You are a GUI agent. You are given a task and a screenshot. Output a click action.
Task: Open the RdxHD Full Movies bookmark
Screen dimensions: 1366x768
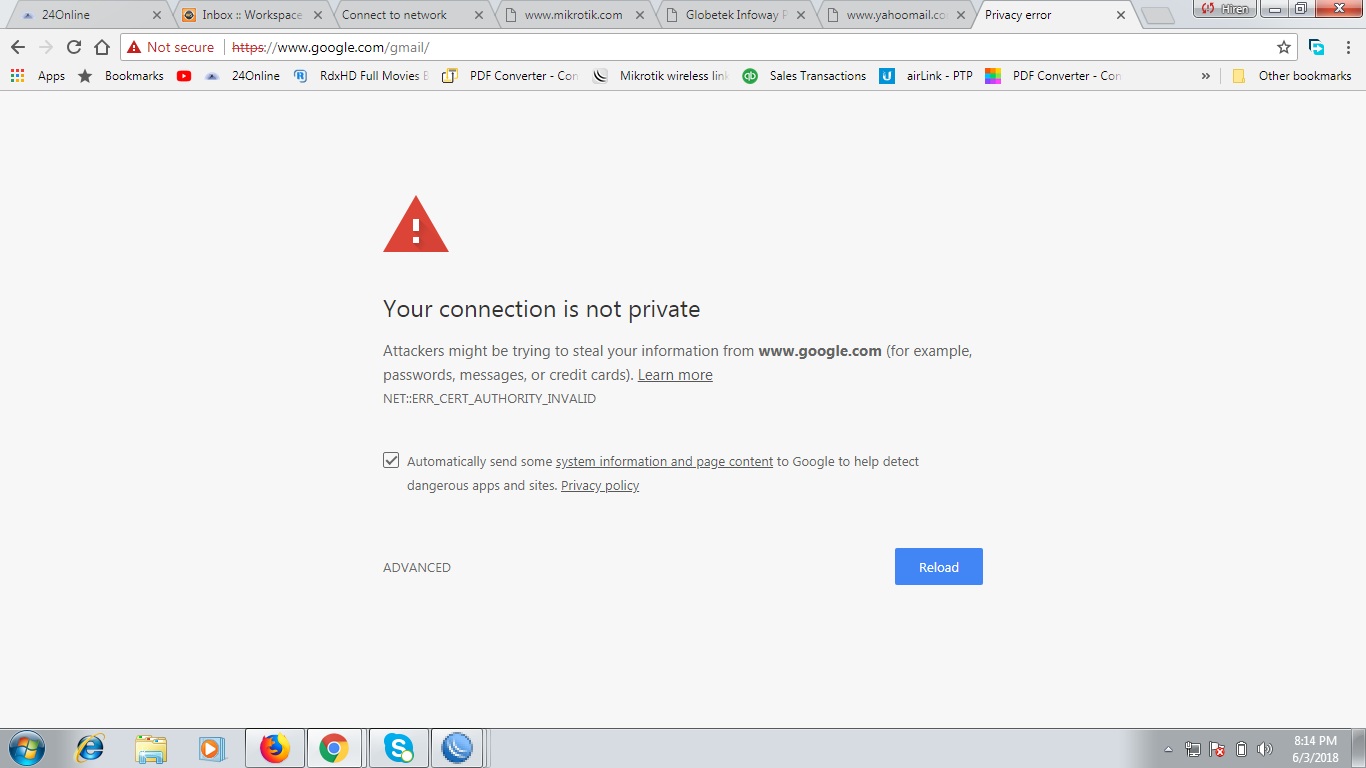[361, 76]
